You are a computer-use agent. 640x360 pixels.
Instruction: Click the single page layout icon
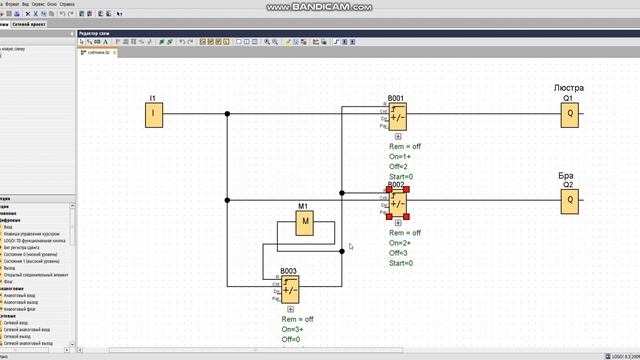239,42
